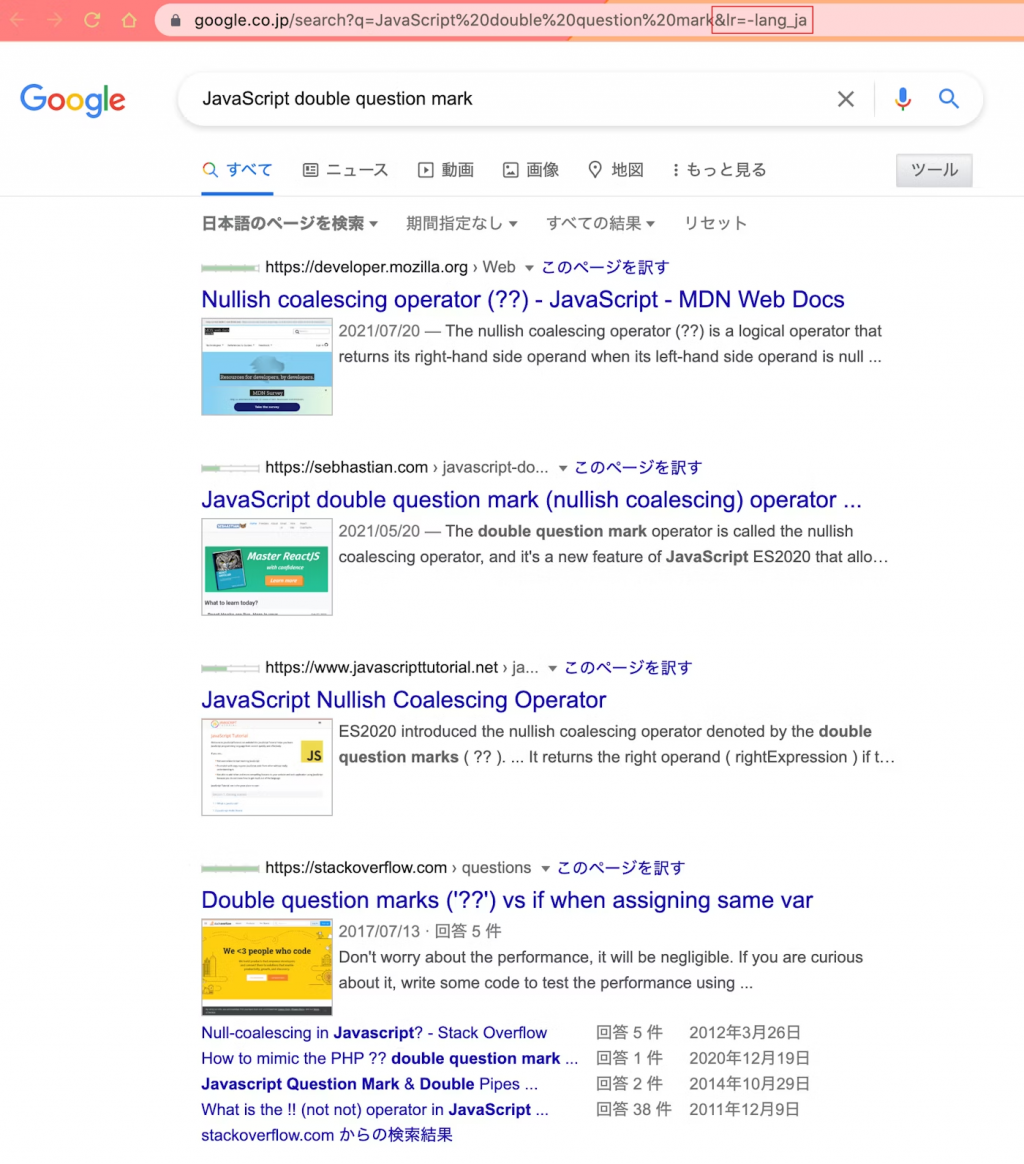Image resolution: width=1024 pixels, height=1164 pixels.
Task: Submit search with the magnifier icon
Action: [948, 98]
